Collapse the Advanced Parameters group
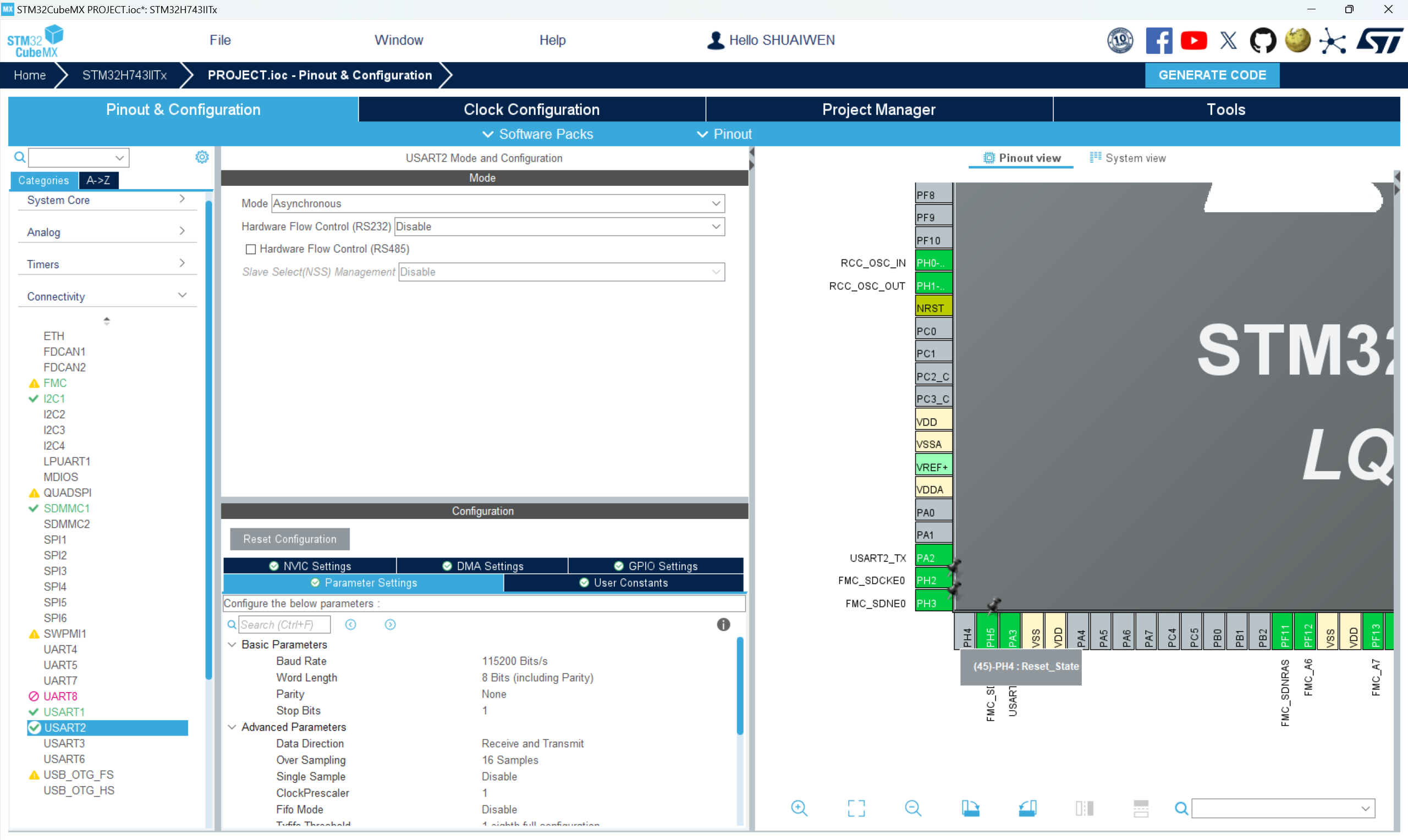Screen dimensions: 1408x840 pyautogui.click(x=232, y=727)
